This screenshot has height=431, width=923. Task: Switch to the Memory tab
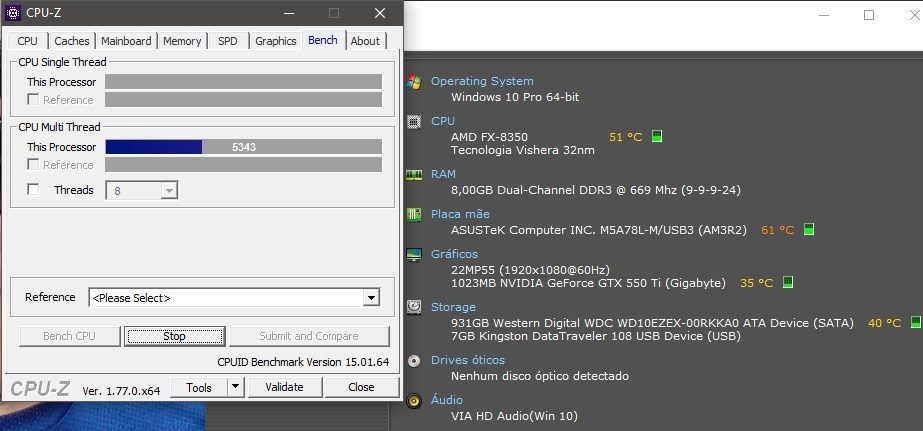(182, 41)
